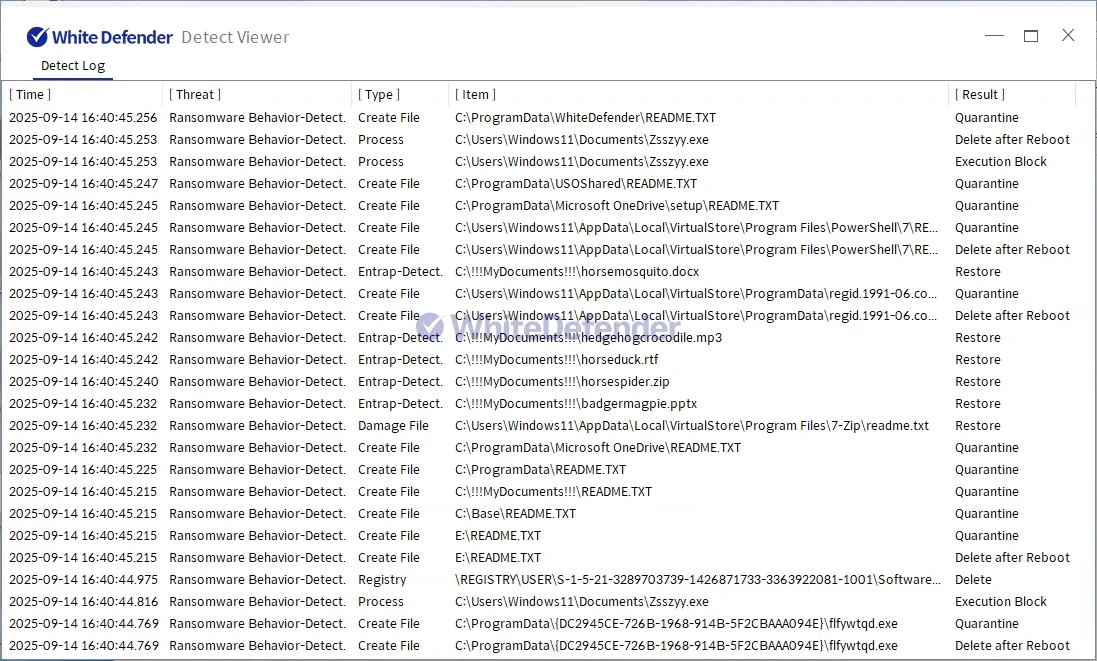
Task: Select the Damage File 7-Zip readme.txt row
Action: (691, 426)
